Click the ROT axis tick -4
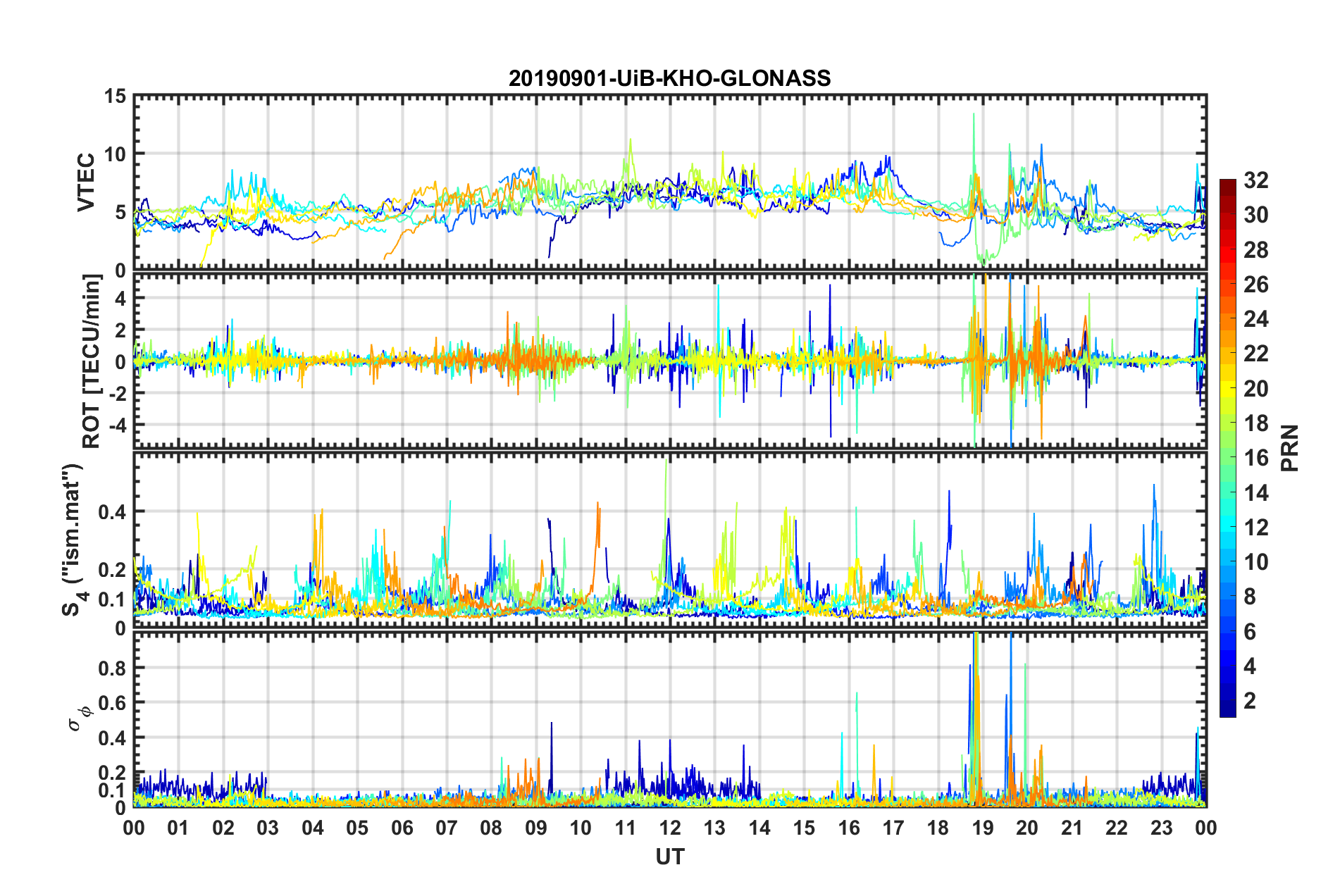This screenshot has width=1340, height=896. click(118, 426)
